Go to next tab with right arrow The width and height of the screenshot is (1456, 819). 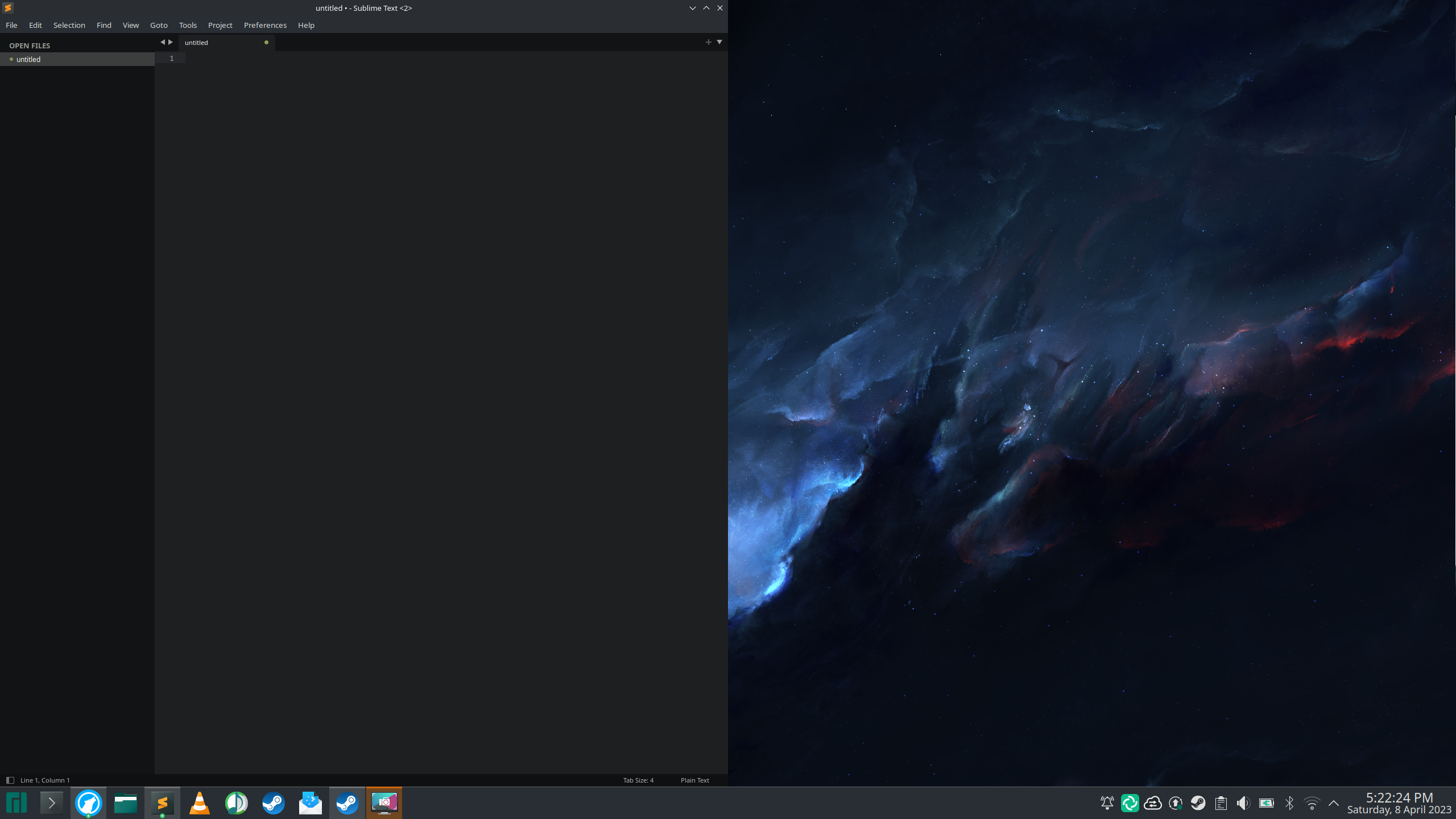pos(171,42)
